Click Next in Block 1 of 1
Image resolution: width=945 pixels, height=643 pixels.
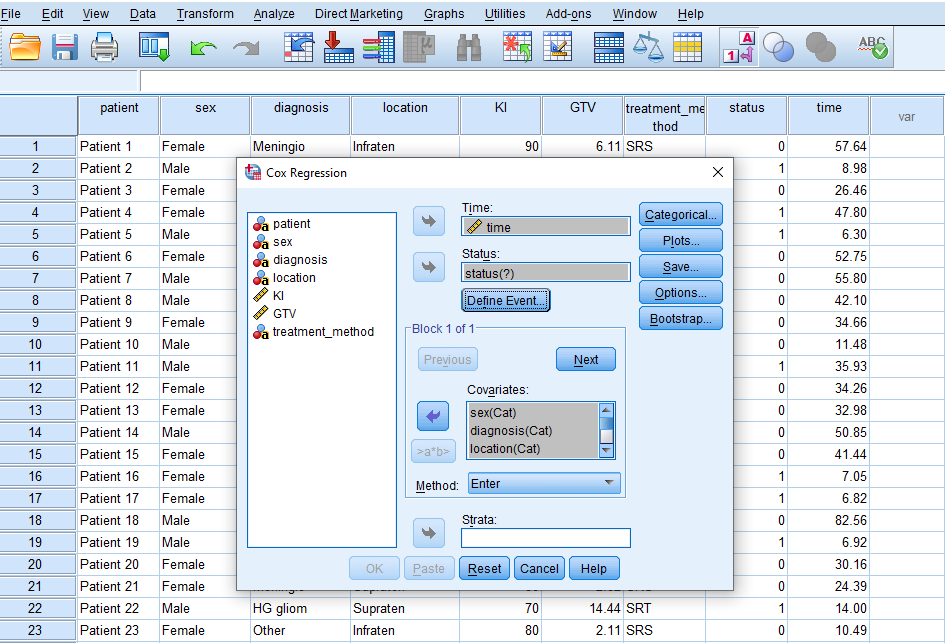click(x=586, y=359)
